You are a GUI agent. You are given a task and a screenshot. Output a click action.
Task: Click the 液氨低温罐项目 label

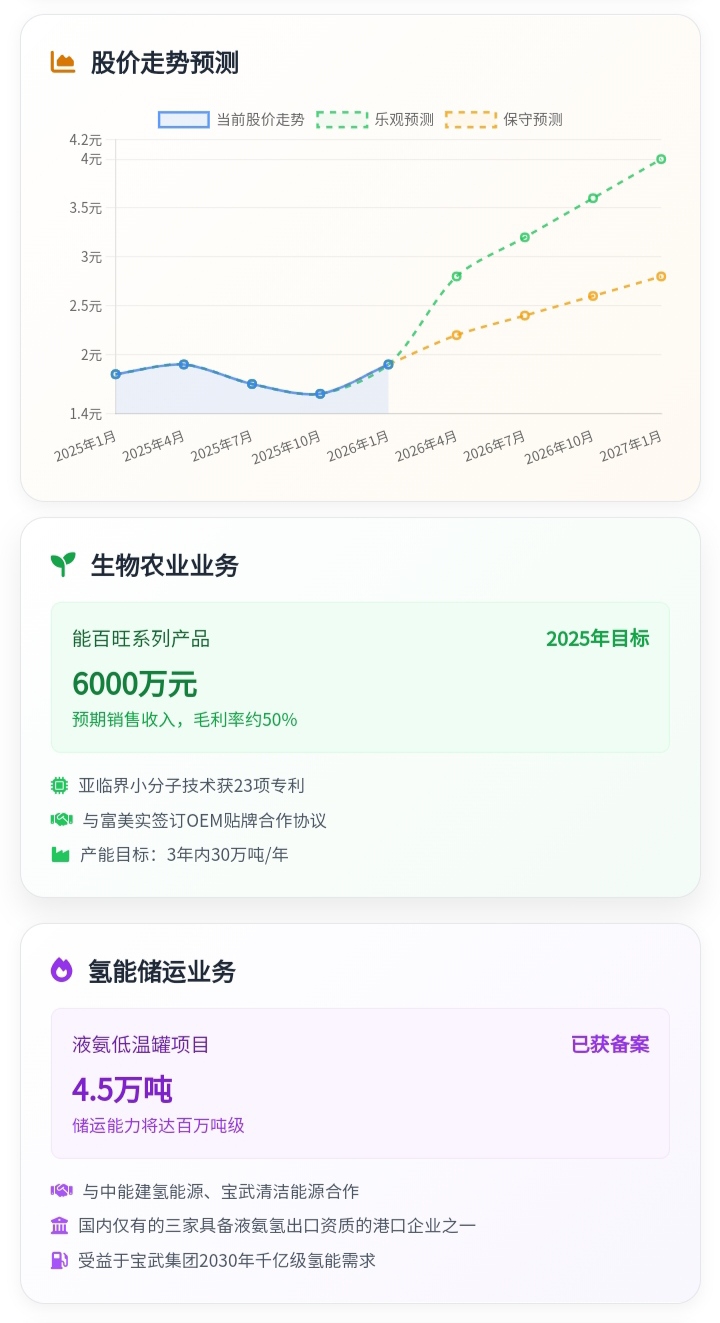click(x=141, y=1045)
